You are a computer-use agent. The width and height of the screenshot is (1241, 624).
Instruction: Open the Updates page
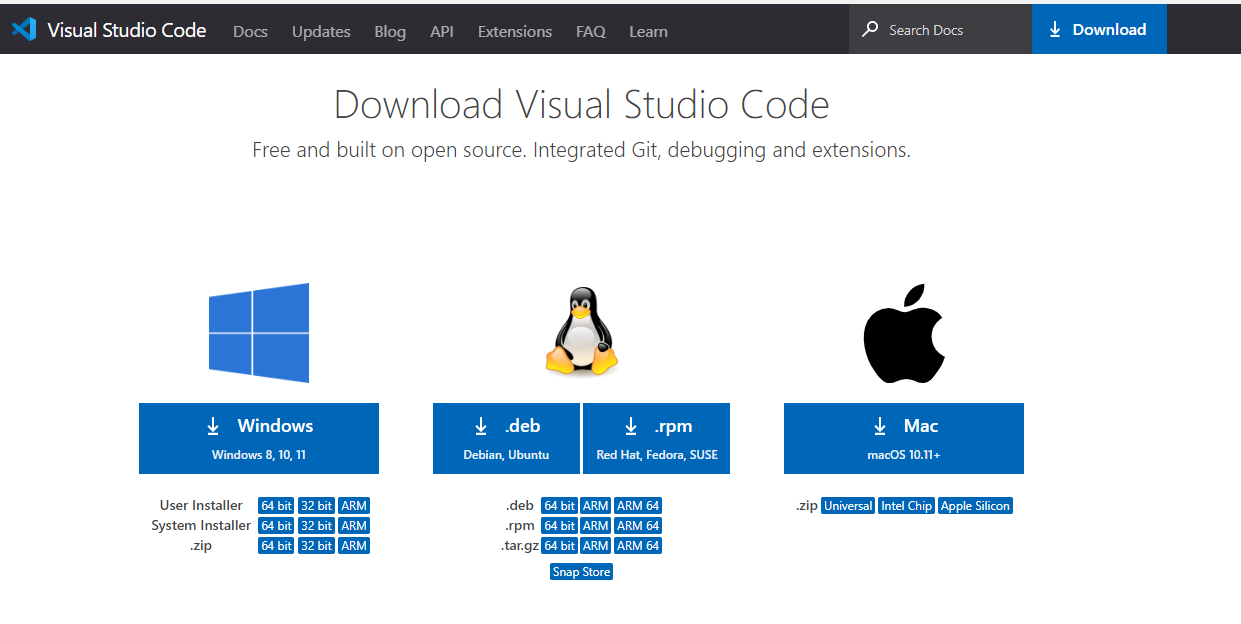tap(321, 31)
